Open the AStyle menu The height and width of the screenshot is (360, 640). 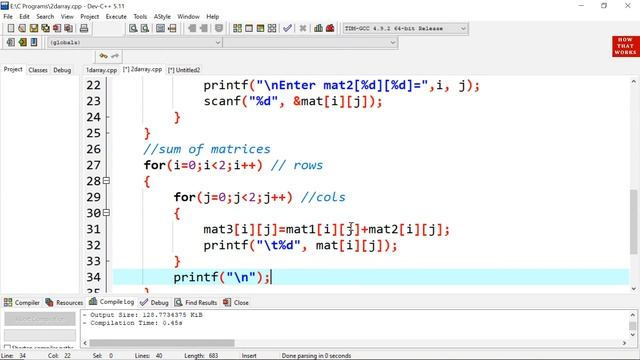point(162,17)
